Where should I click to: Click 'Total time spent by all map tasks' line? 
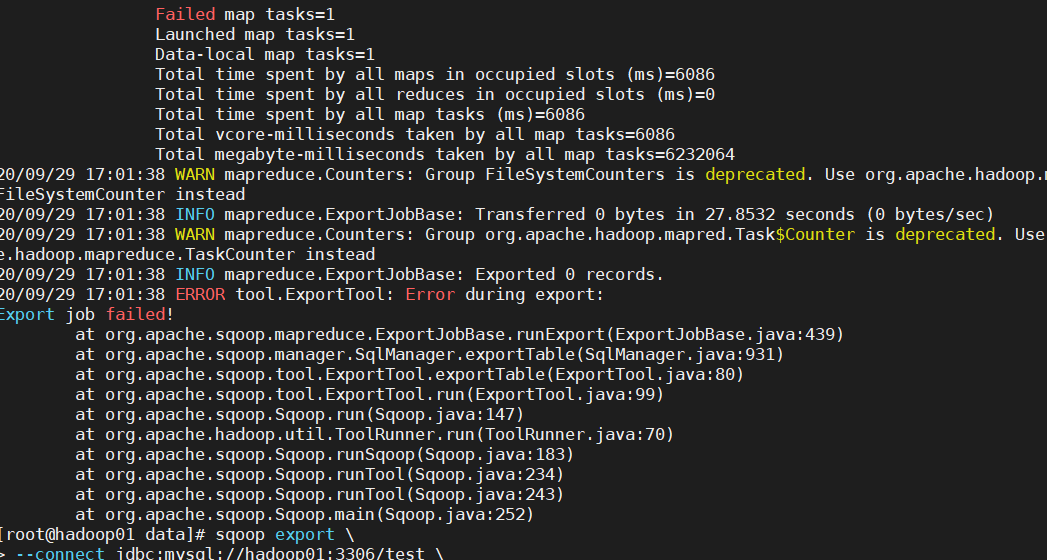point(370,114)
